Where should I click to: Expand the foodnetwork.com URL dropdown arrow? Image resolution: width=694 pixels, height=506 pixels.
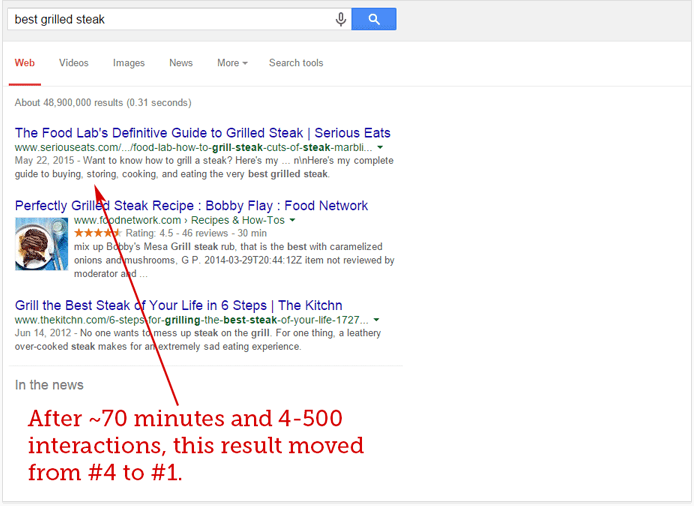click(x=292, y=220)
